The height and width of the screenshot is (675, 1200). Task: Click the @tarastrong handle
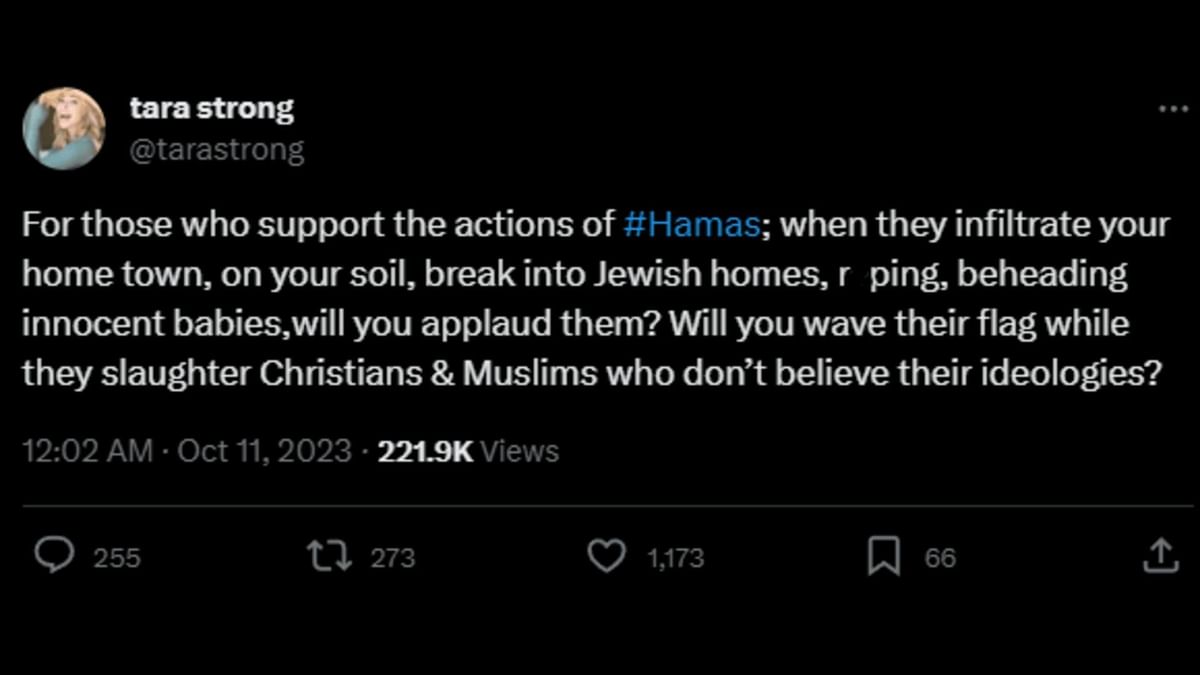[216, 150]
